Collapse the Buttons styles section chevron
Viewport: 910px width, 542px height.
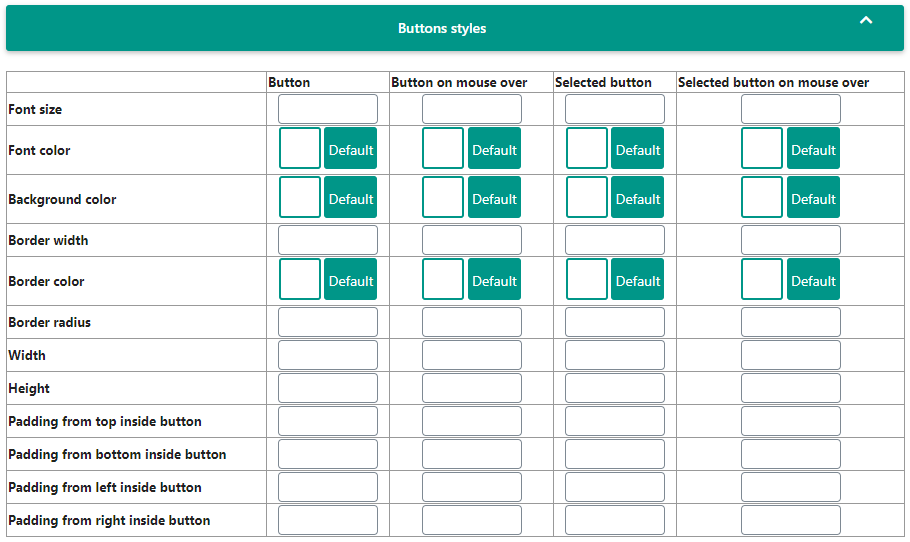point(866,20)
